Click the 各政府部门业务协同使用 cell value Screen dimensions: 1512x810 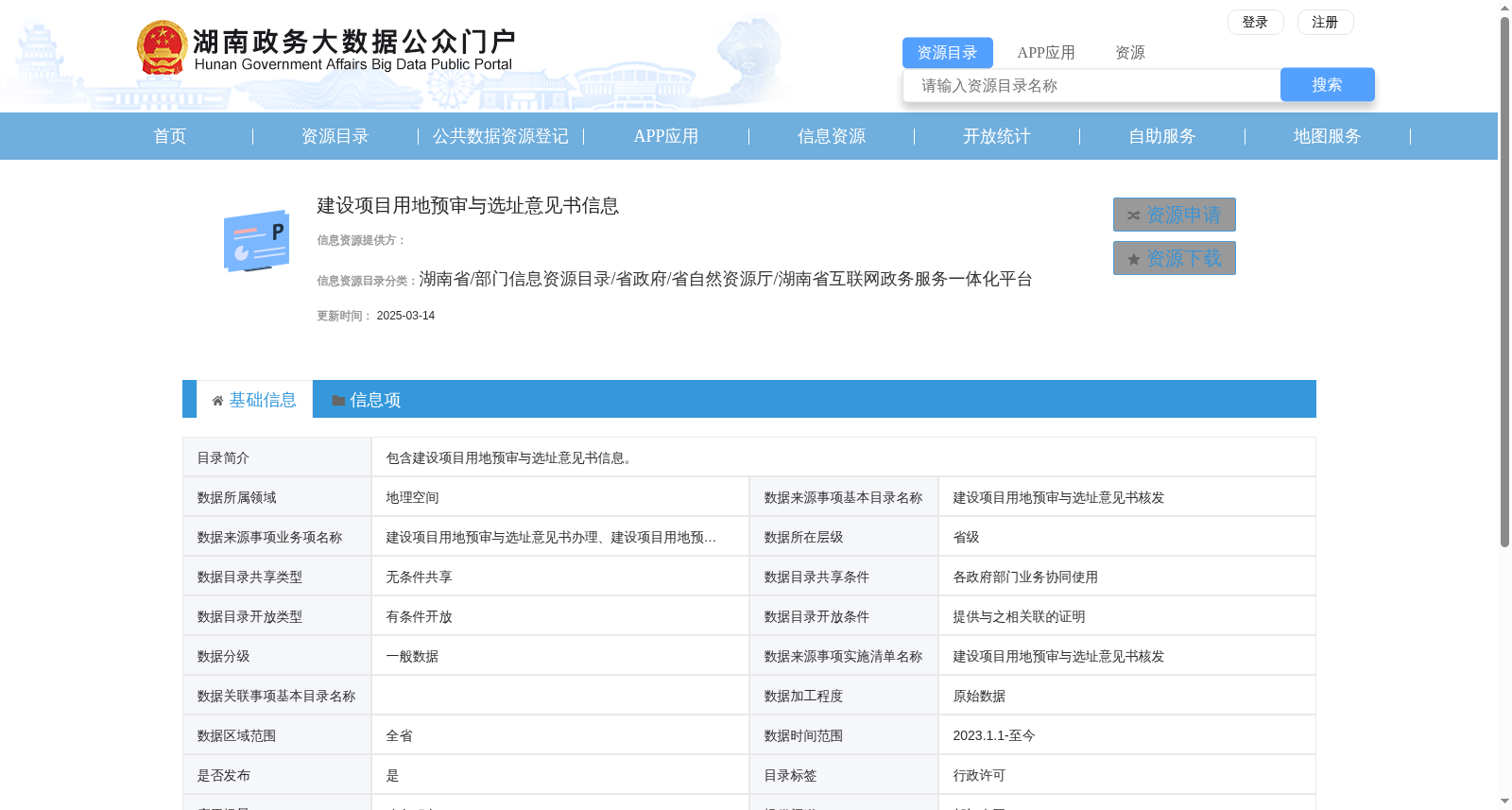pyautogui.click(x=1025, y=577)
